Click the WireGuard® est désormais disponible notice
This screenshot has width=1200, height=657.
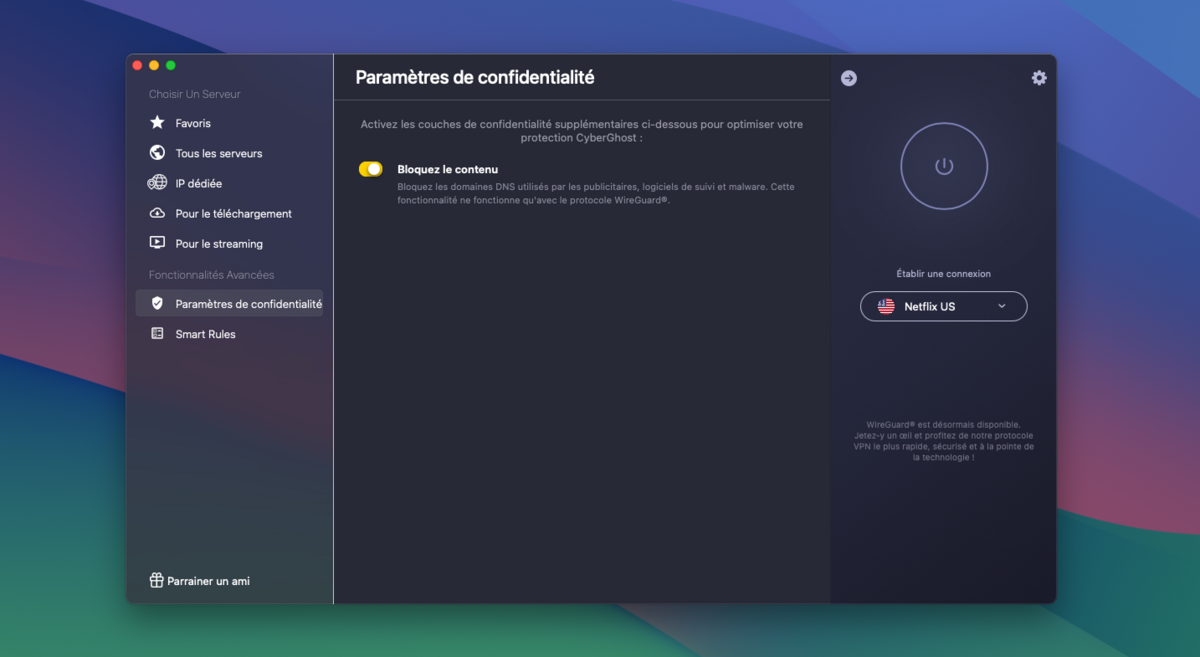[x=943, y=440]
